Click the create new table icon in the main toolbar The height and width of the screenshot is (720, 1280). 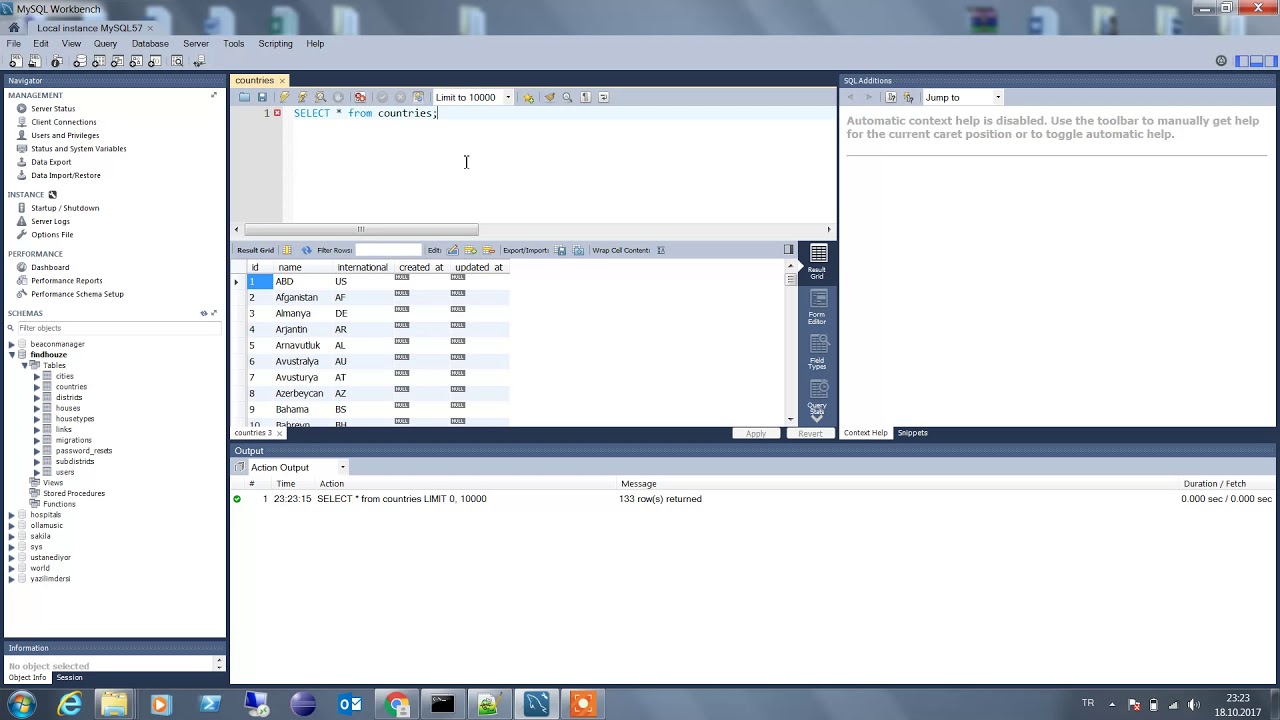pos(97,61)
